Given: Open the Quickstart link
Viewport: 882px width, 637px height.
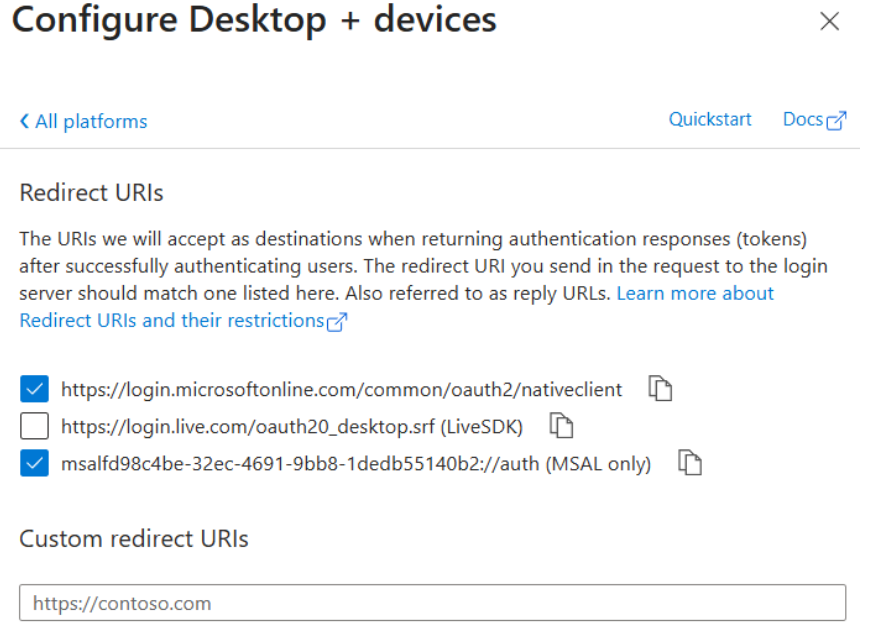Looking at the screenshot, I should (x=710, y=120).
